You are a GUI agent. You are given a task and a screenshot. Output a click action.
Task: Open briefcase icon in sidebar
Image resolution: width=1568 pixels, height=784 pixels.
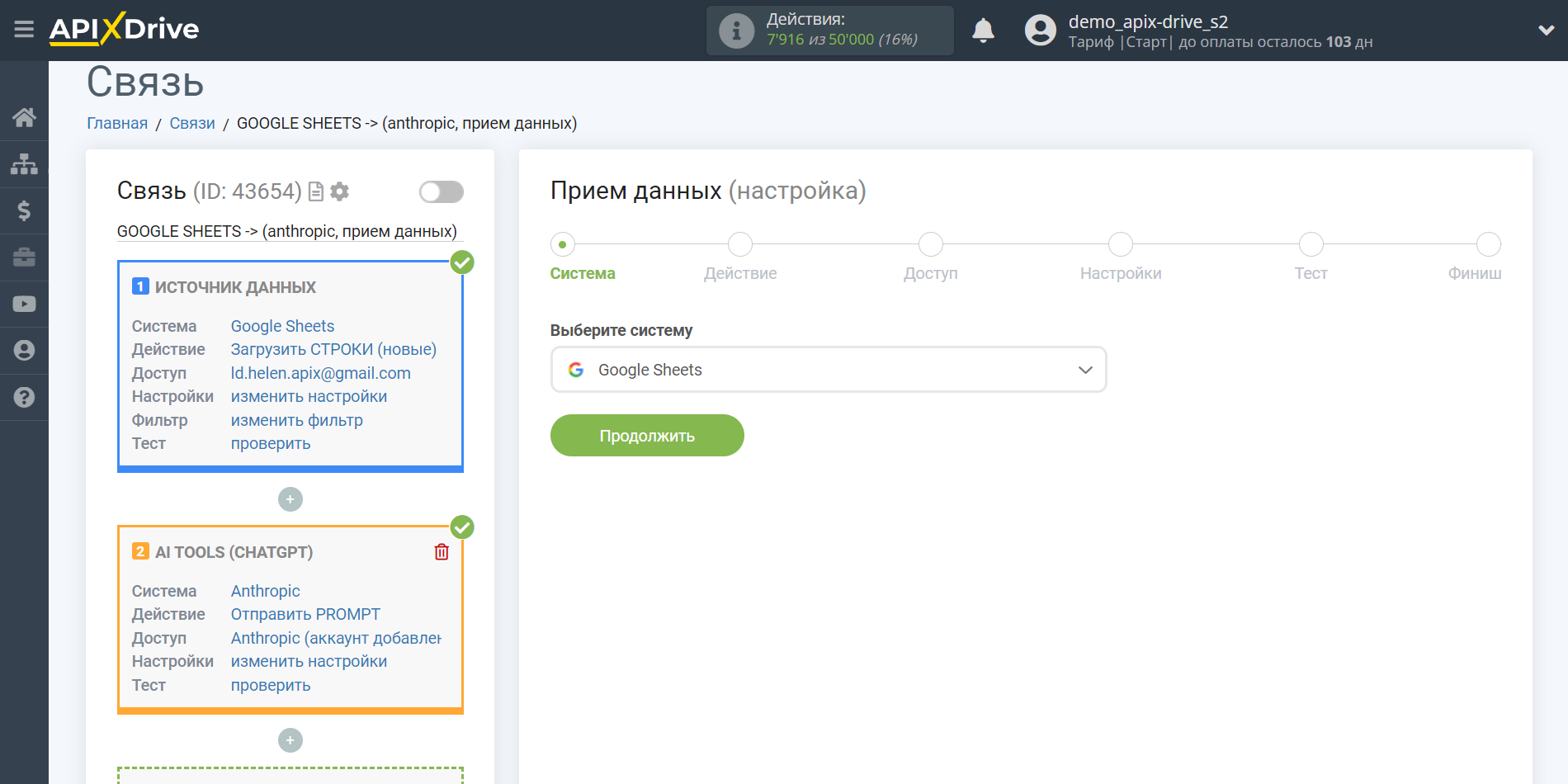point(24,257)
